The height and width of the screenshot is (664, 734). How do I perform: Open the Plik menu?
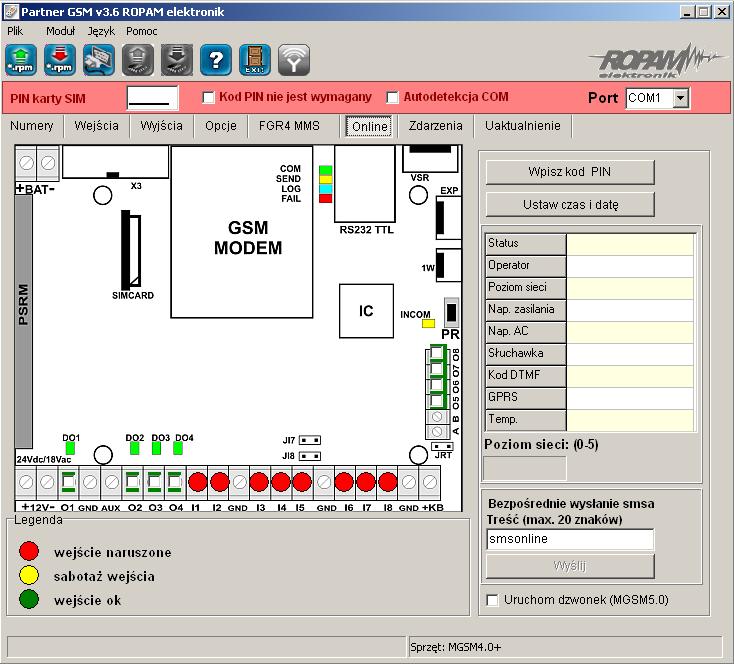tap(15, 31)
